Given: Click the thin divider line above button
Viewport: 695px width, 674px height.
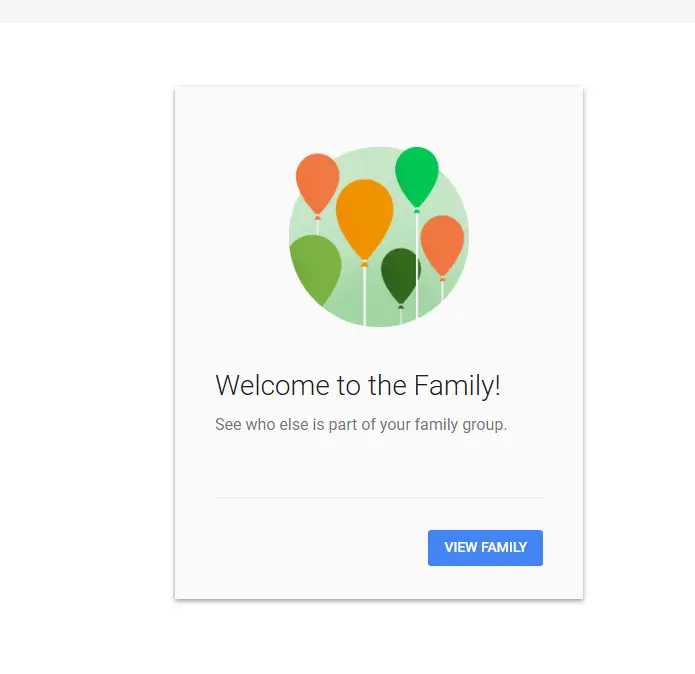Looking at the screenshot, I should 379,497.
